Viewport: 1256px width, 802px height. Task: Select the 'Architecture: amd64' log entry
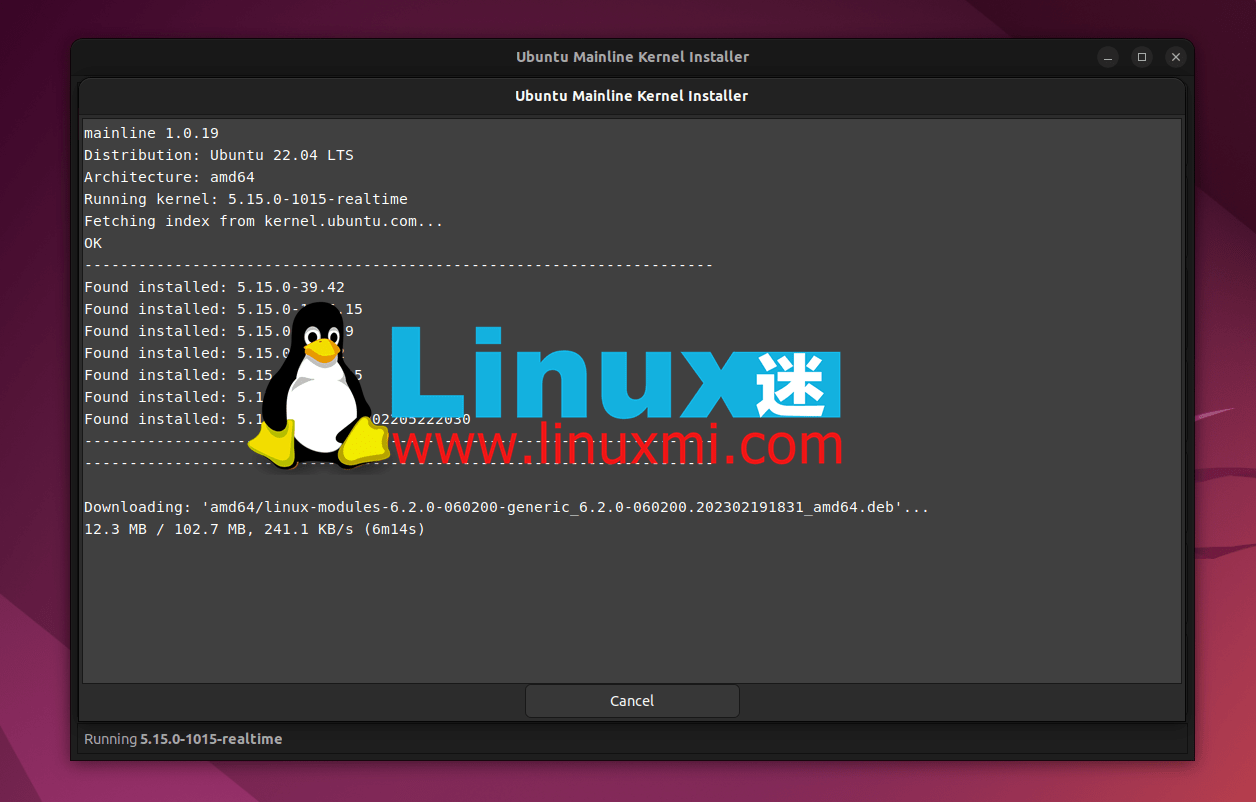click(x=186, y=176)
